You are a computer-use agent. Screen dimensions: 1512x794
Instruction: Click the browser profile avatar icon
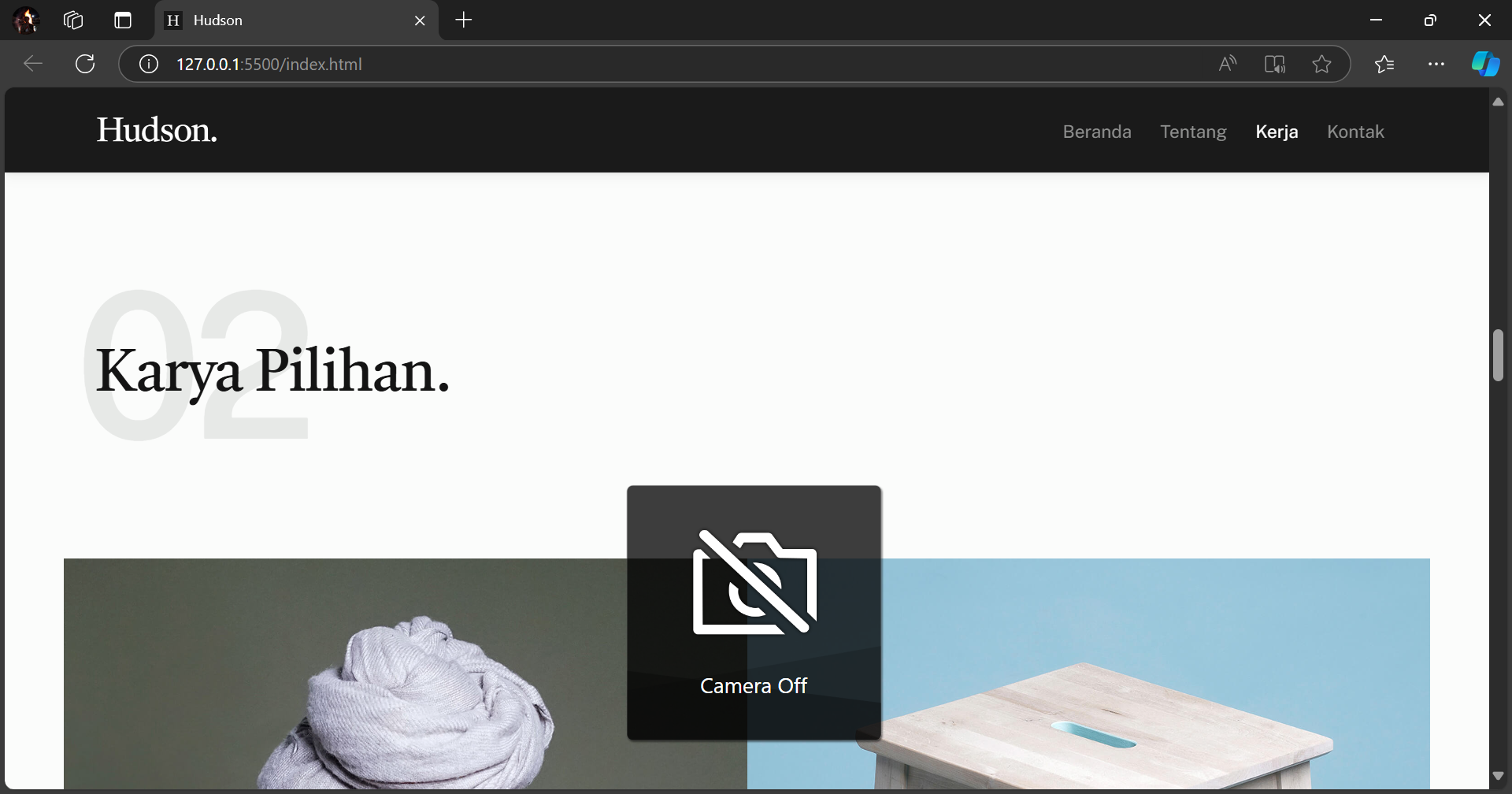[x=27, y=20]
